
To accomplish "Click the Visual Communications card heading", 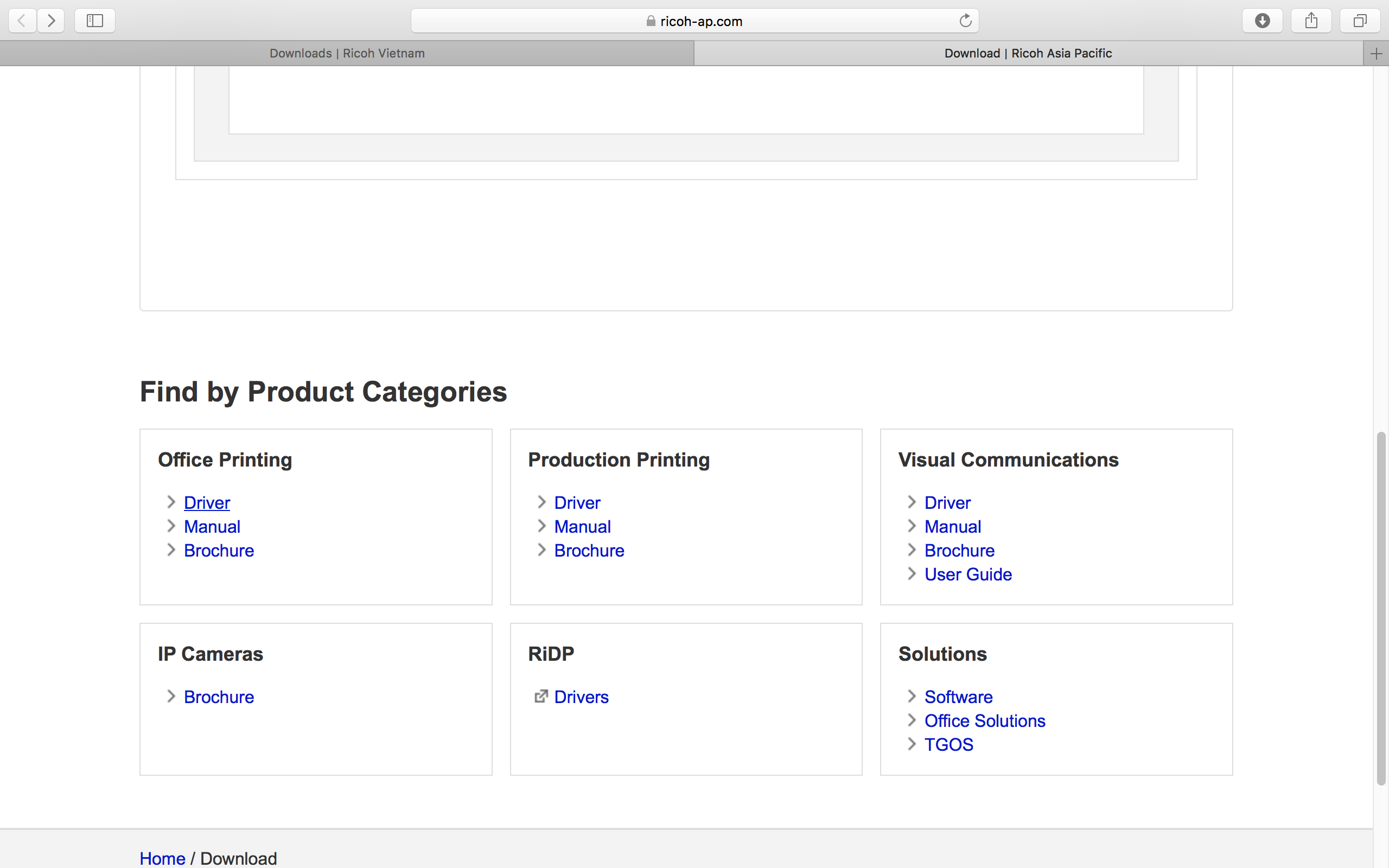I will 1009,460.
